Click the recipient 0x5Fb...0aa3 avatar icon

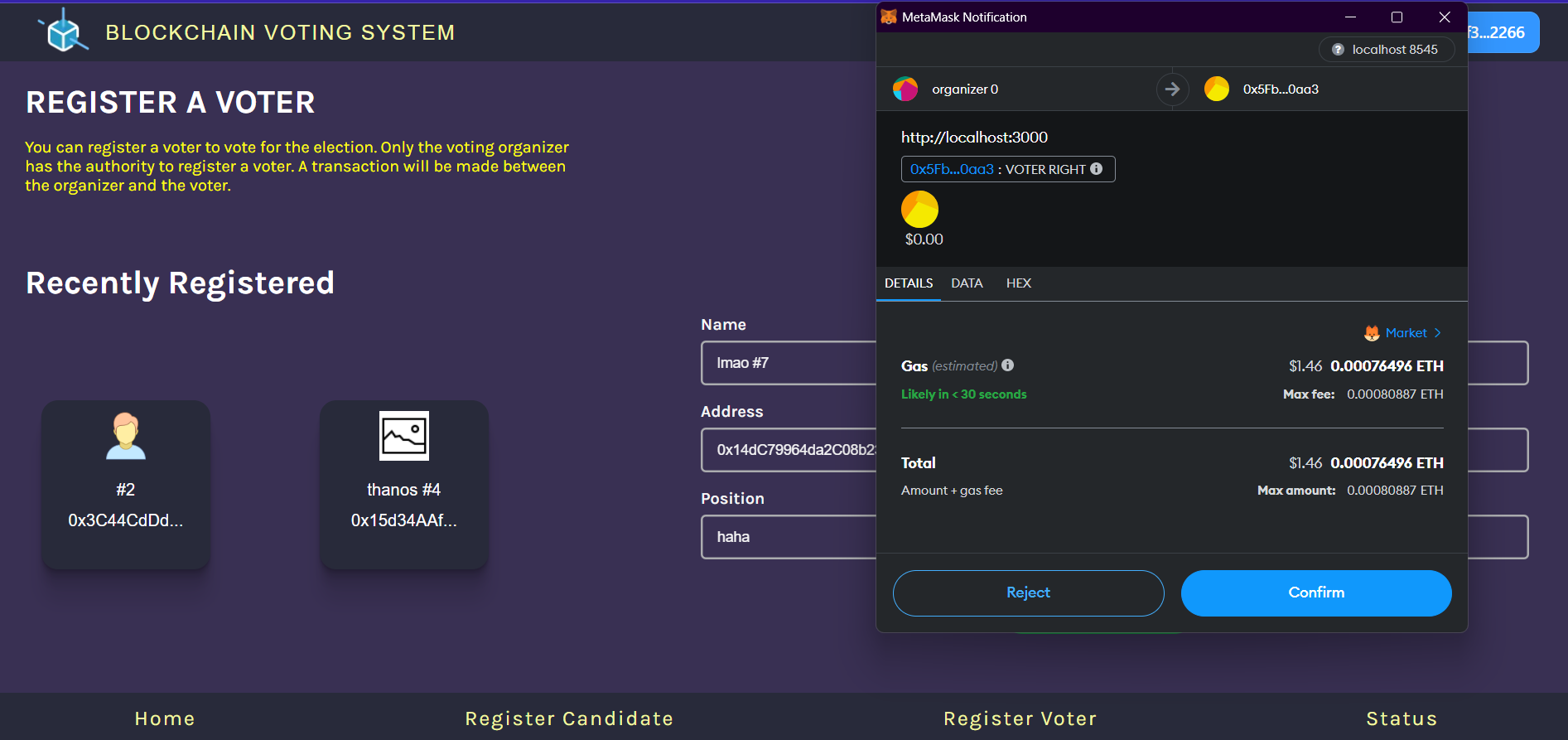(1216, 89)
